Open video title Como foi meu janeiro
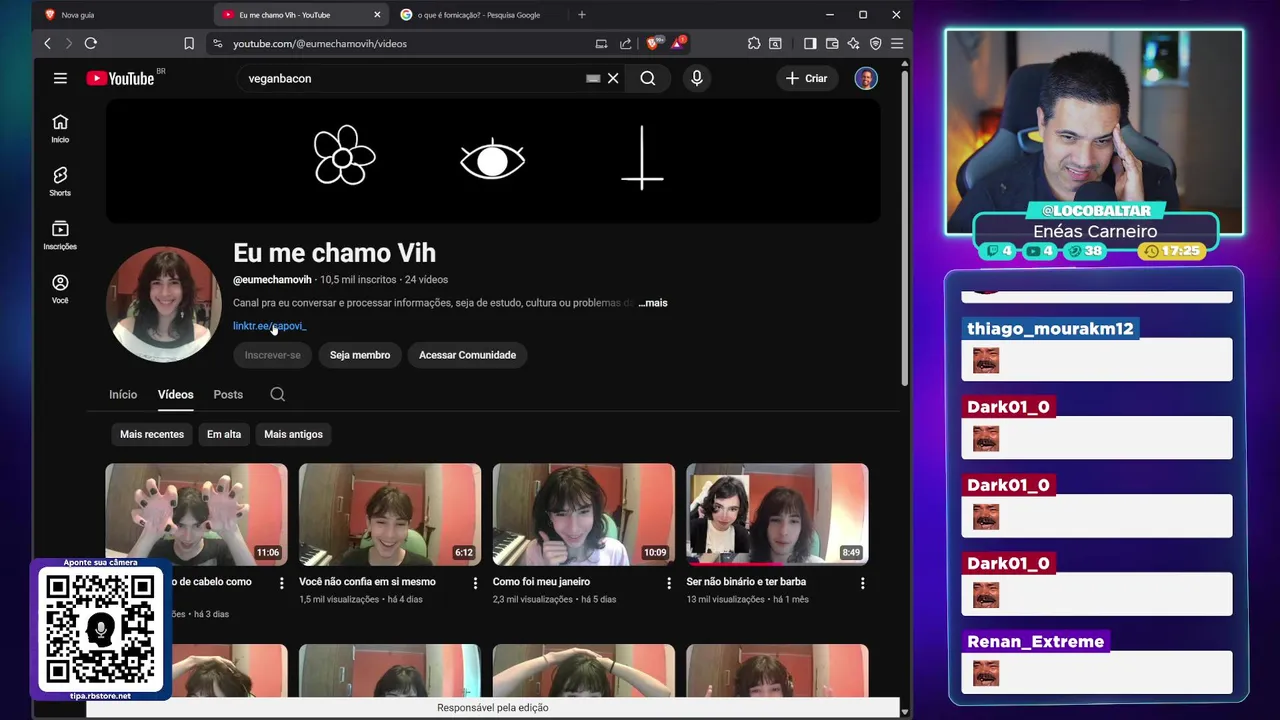Viewport: 1280px width, 720px height. click(541, 582)
